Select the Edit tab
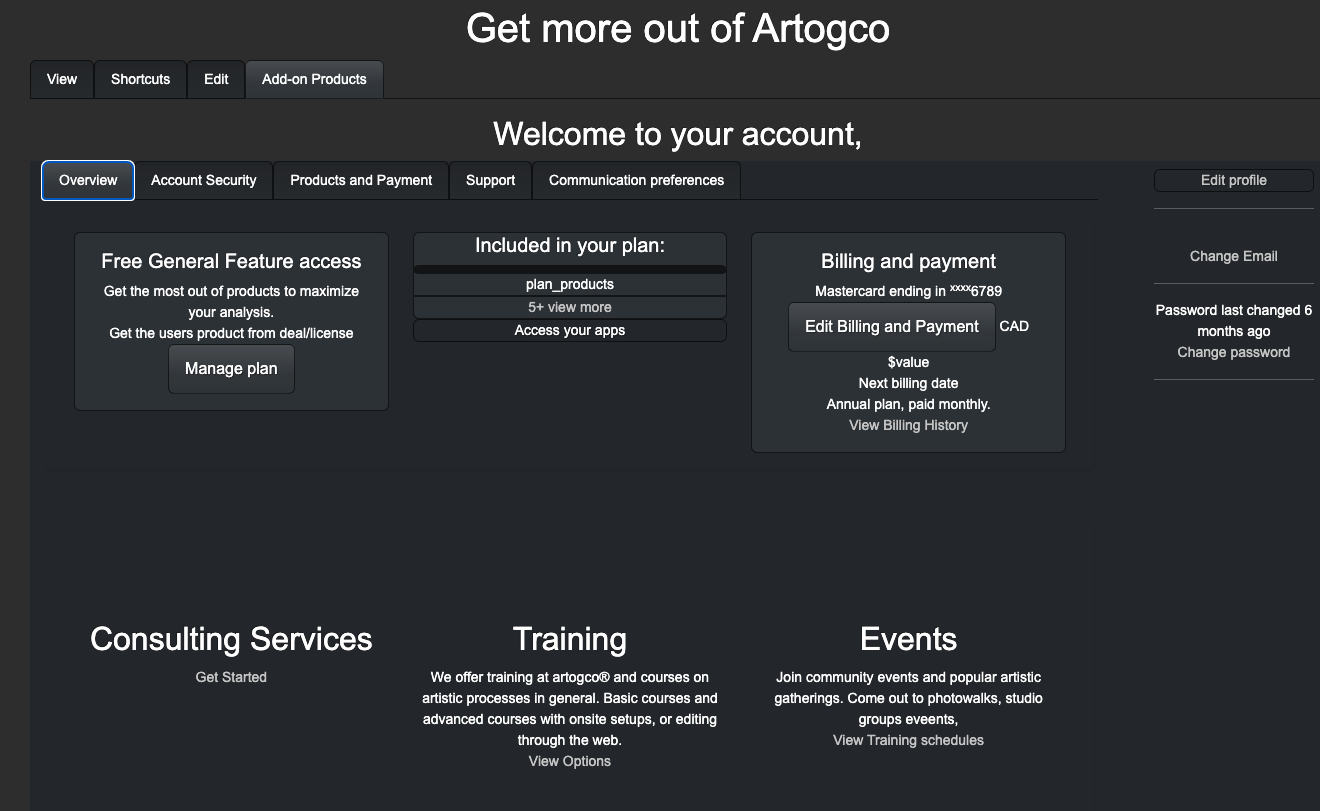1320x811 pixels. click(216, 79)
